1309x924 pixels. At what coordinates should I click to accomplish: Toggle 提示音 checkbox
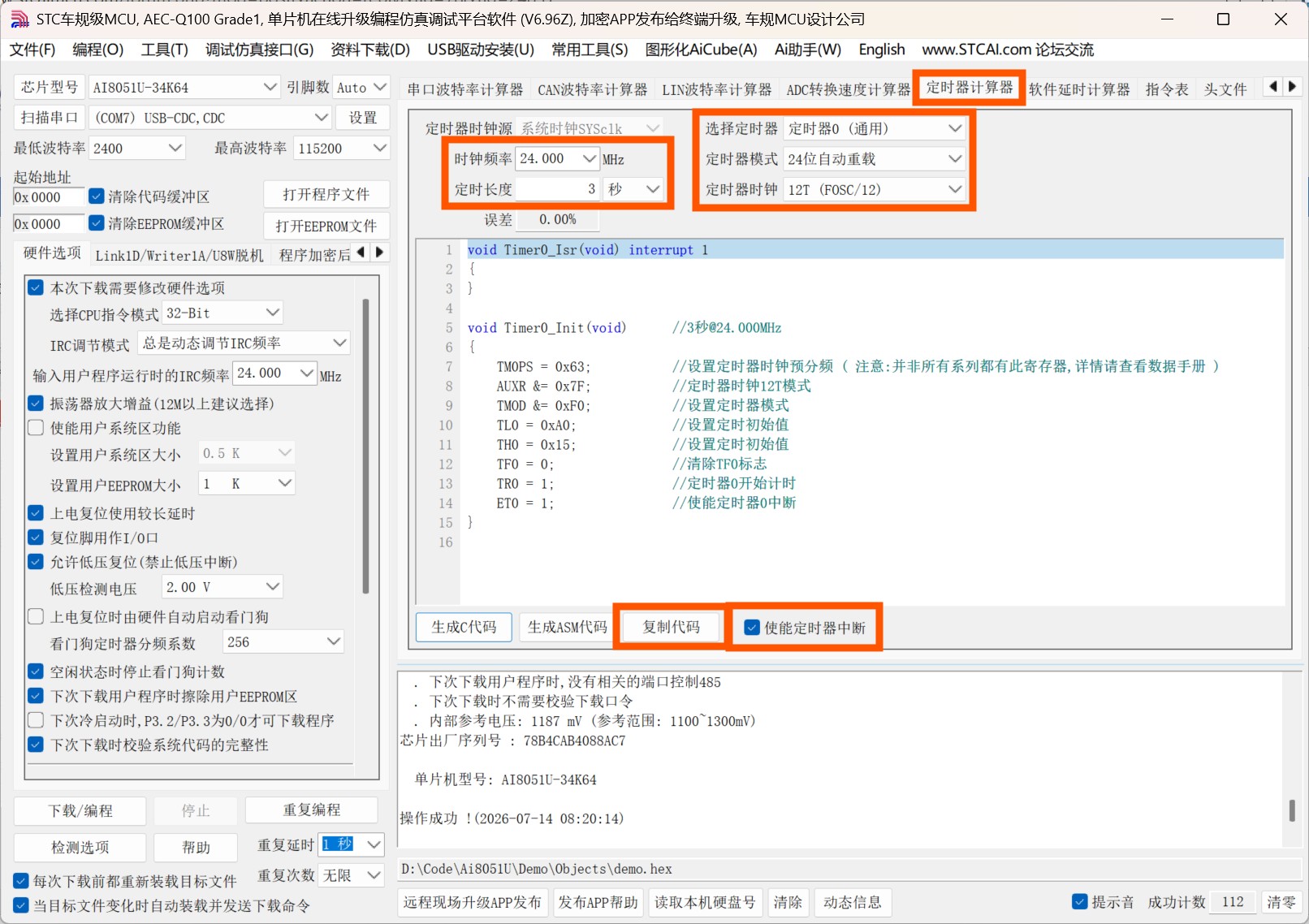point(1080,901)
